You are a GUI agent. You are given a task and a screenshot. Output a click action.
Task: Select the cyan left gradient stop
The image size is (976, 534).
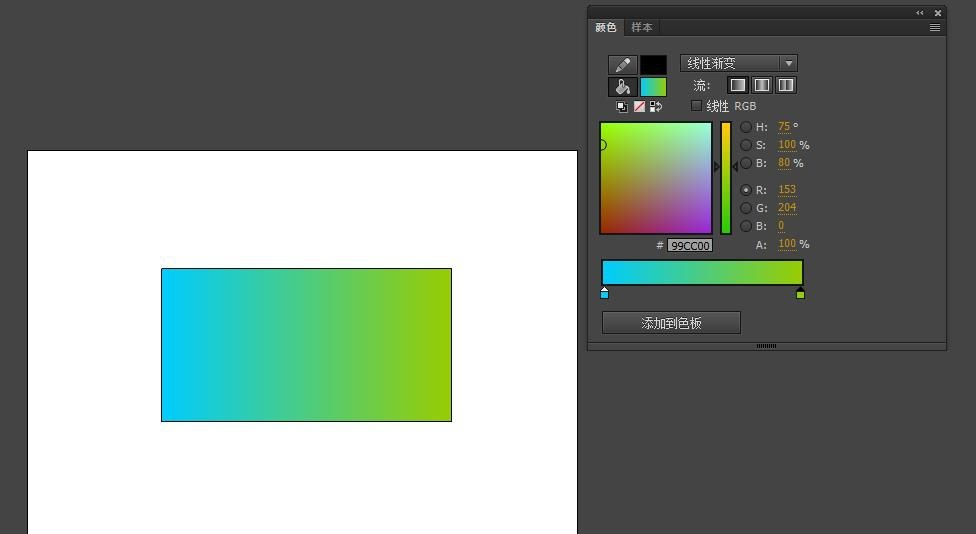tap(604, 293)
